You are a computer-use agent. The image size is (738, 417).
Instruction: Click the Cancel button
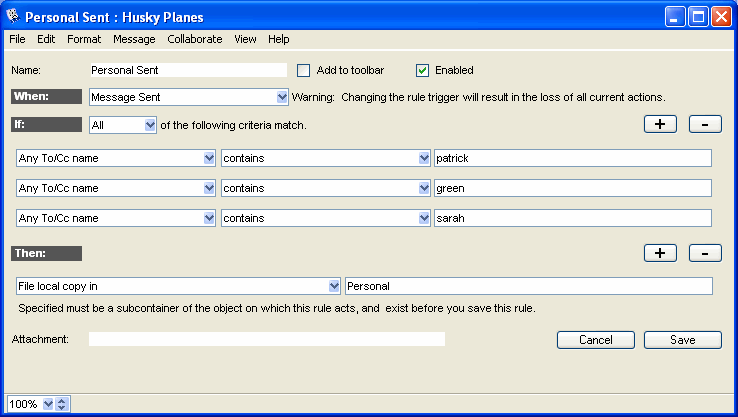pyautogui.click(x=595, y=340)
